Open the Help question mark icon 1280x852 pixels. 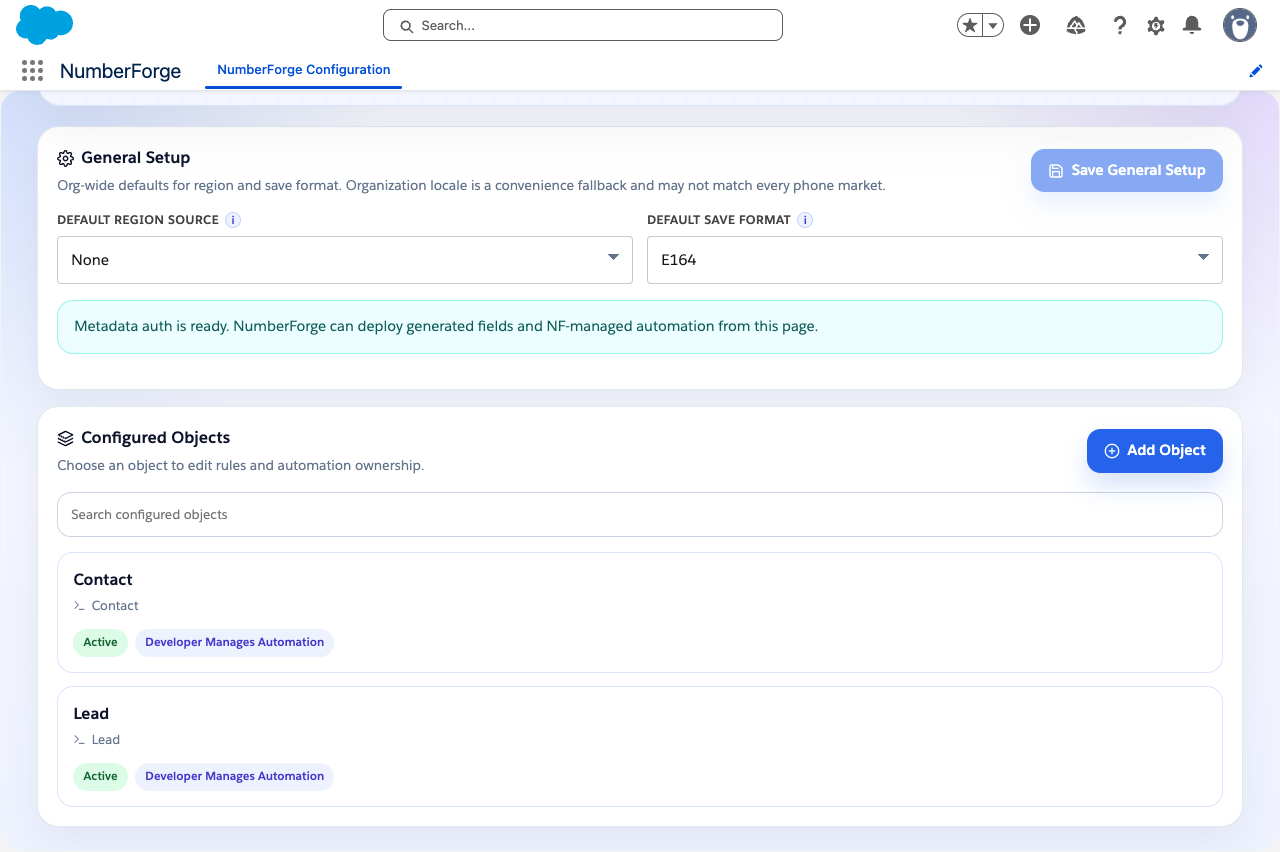(1120, 25)
